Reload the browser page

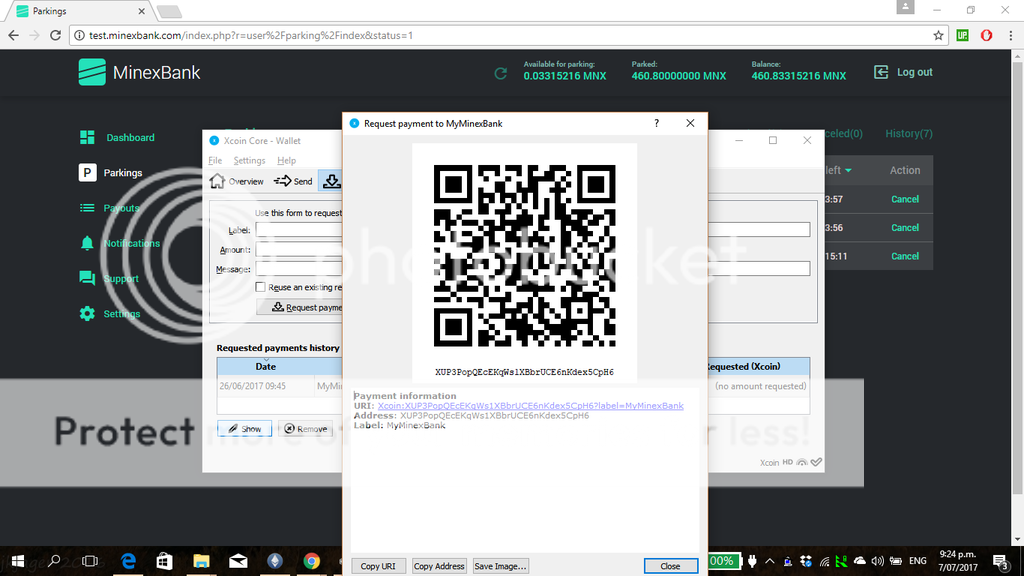(56, 35)
